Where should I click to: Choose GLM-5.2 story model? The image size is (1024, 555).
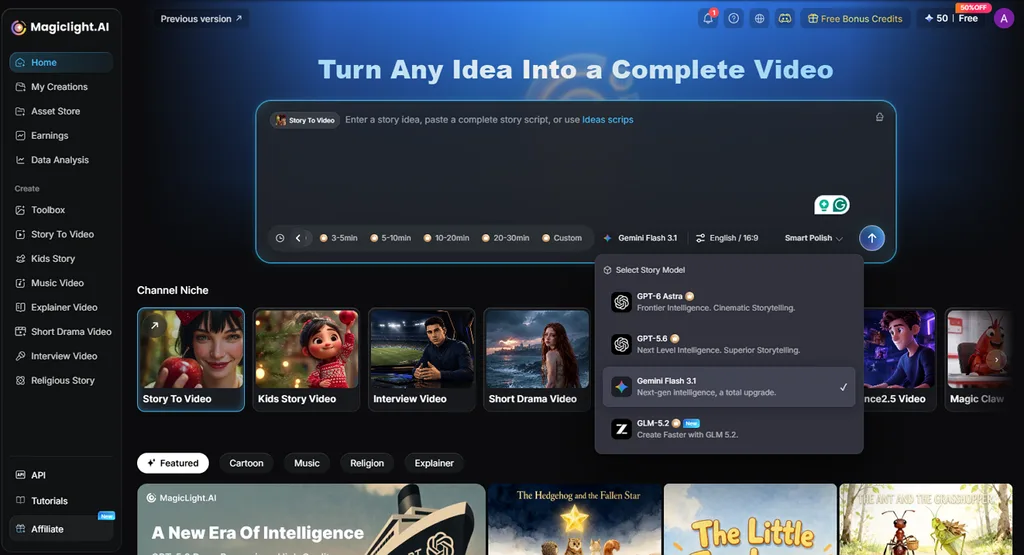pos(729,429)
